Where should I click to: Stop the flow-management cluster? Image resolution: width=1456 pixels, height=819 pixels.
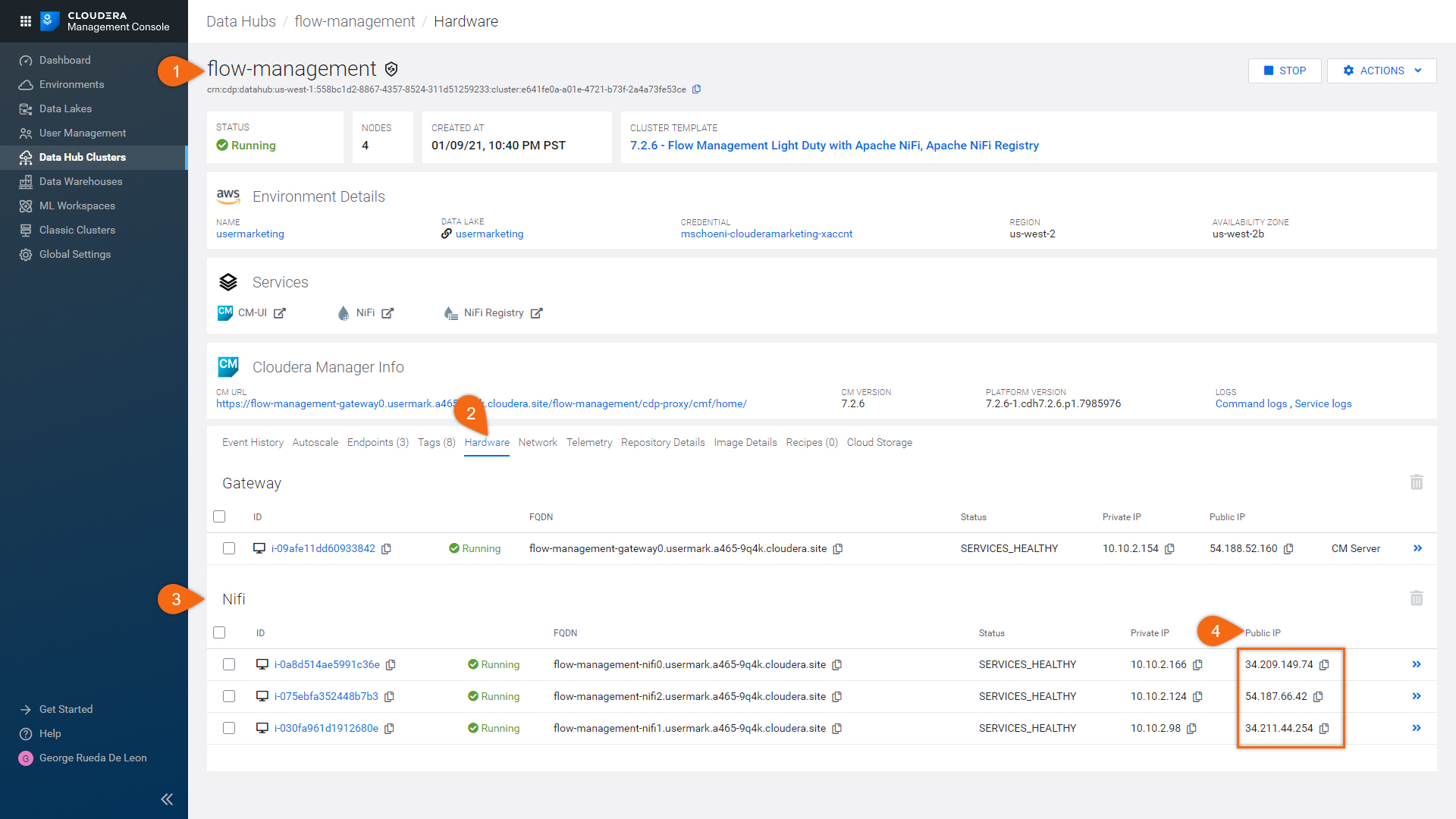1285,71
